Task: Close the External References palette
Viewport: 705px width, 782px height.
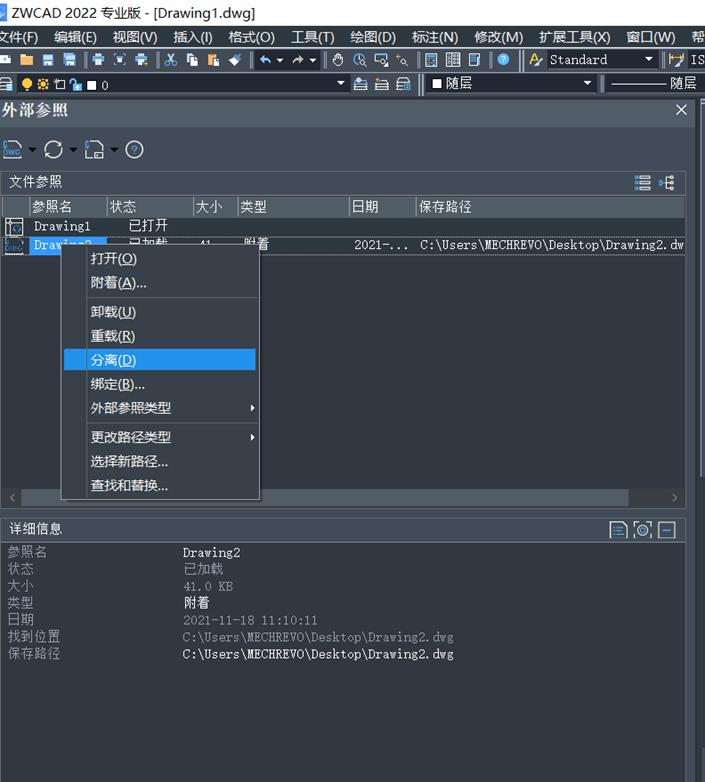Action: [x=681, y=110]
